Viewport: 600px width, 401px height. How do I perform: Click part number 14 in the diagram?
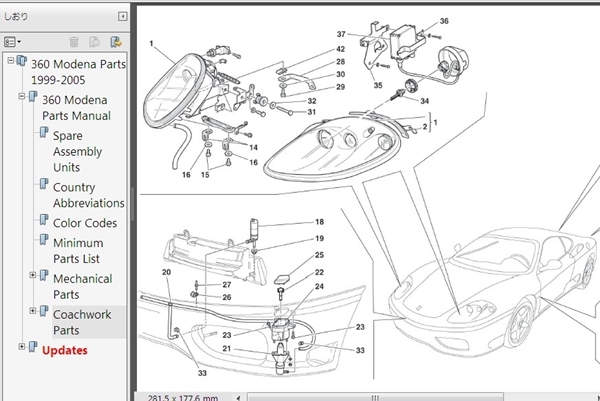tap(253, 147)
